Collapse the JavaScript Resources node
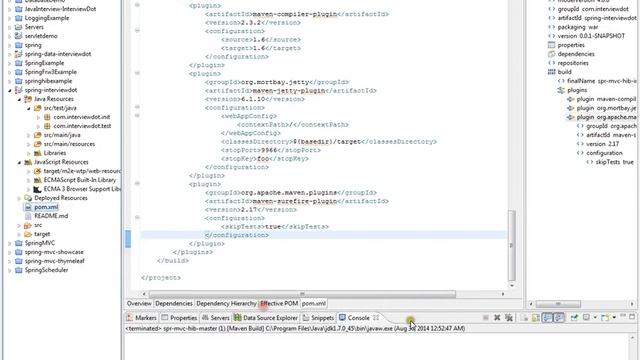Viewport: 640px width, 360px height. point(19,162)
